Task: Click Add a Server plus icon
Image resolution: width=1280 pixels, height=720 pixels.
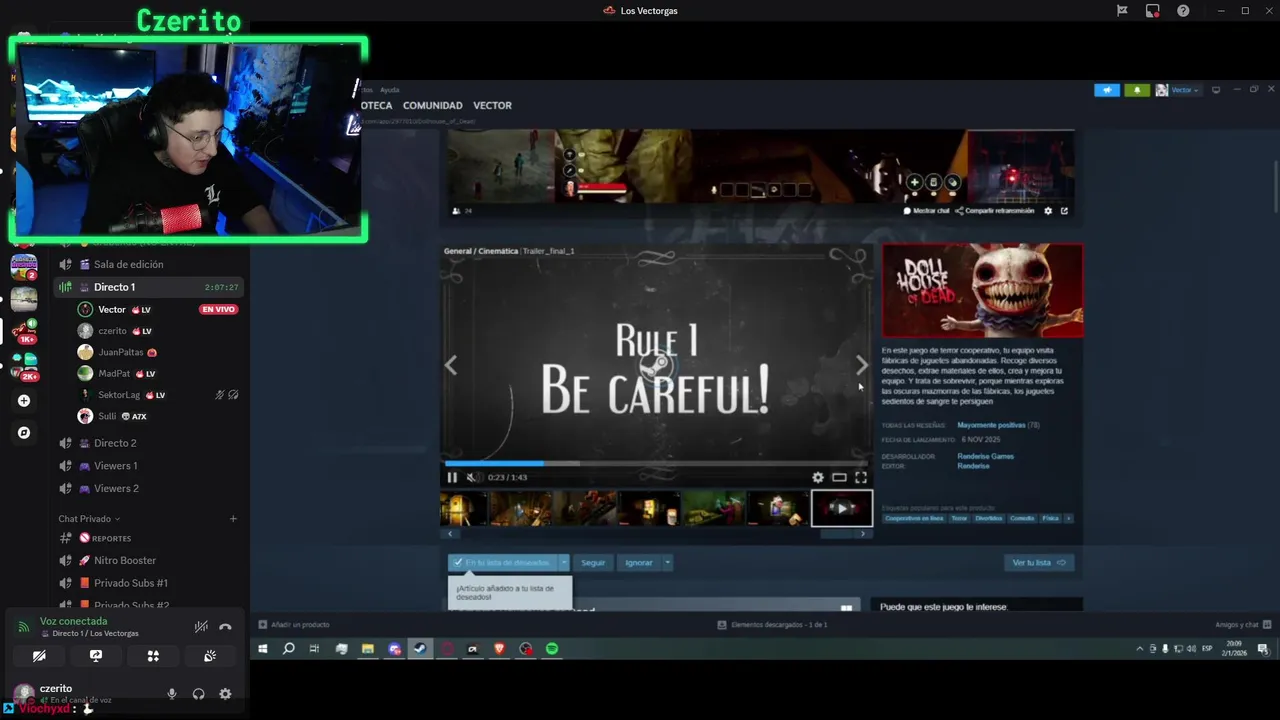Action: click(24, 401)
